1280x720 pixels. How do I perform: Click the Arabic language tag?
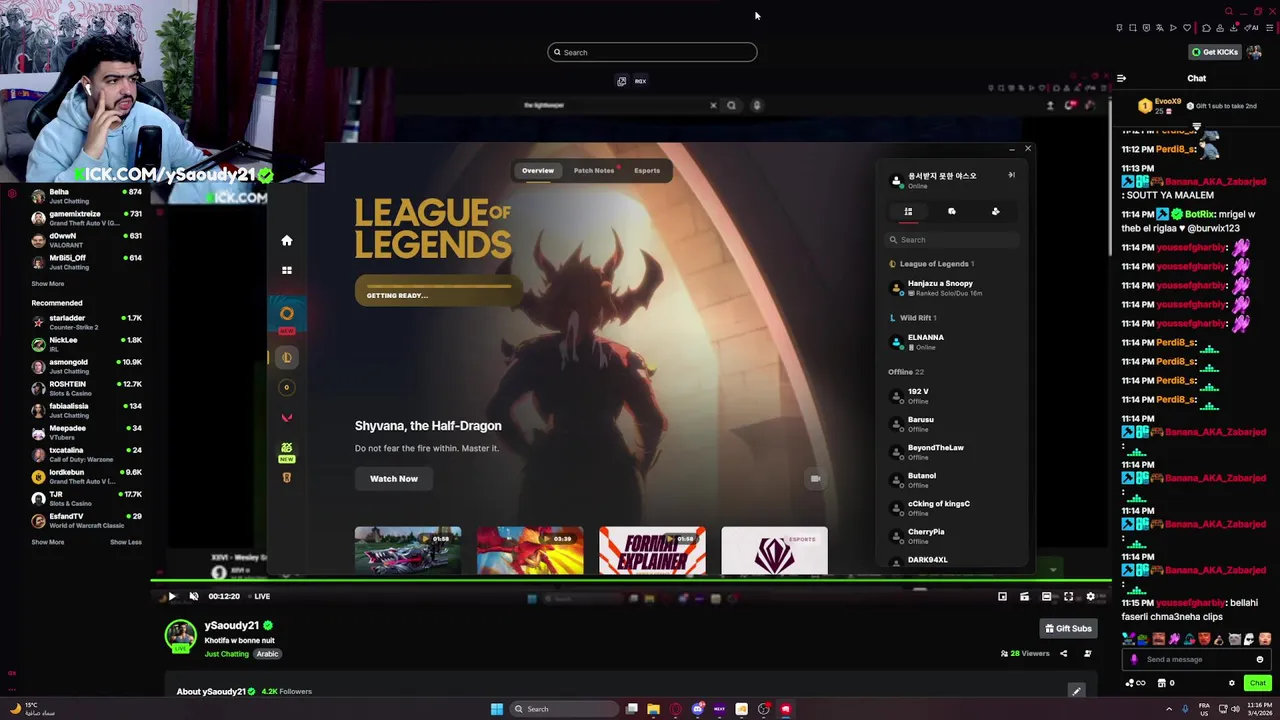pyautogui.click(x=267, y=654)
